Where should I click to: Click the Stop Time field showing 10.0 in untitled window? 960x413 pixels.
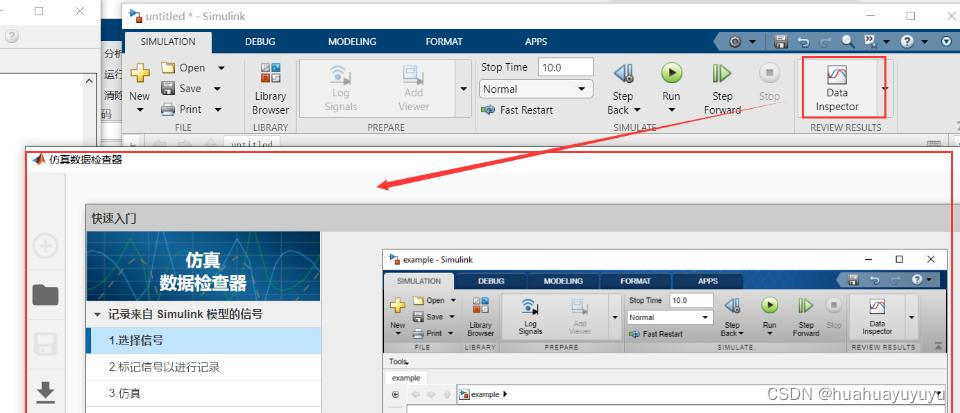click(566, 67)
